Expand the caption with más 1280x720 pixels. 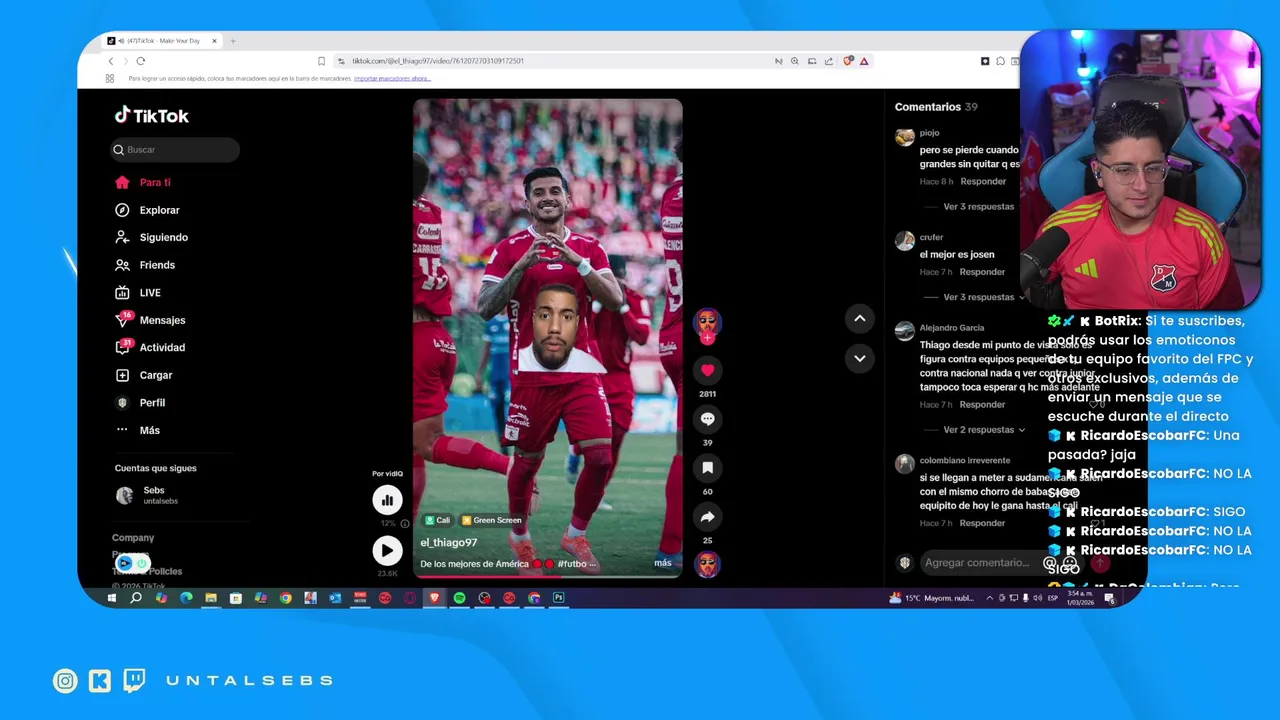[662, 563]
